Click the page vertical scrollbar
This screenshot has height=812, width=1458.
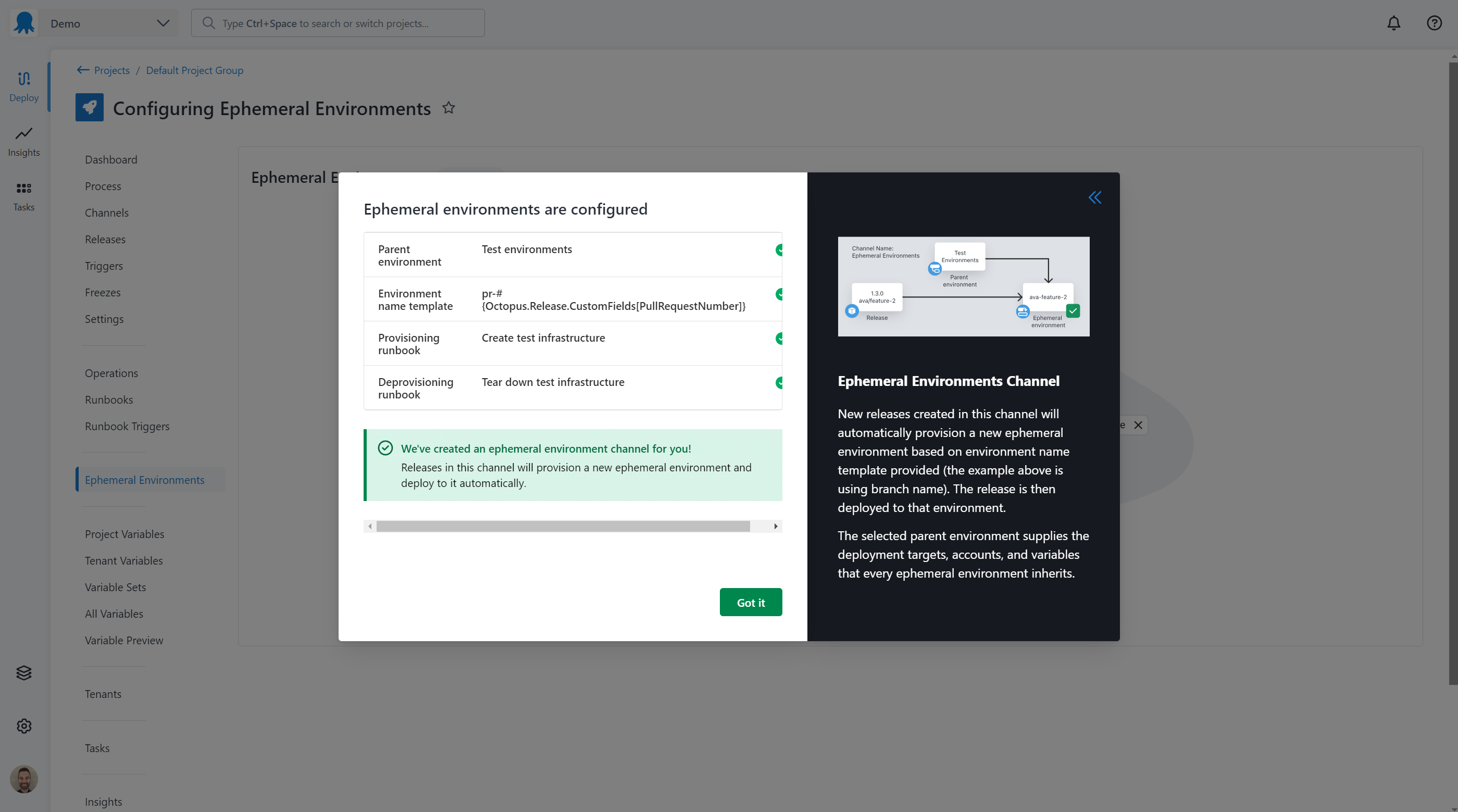[1453, 373]
